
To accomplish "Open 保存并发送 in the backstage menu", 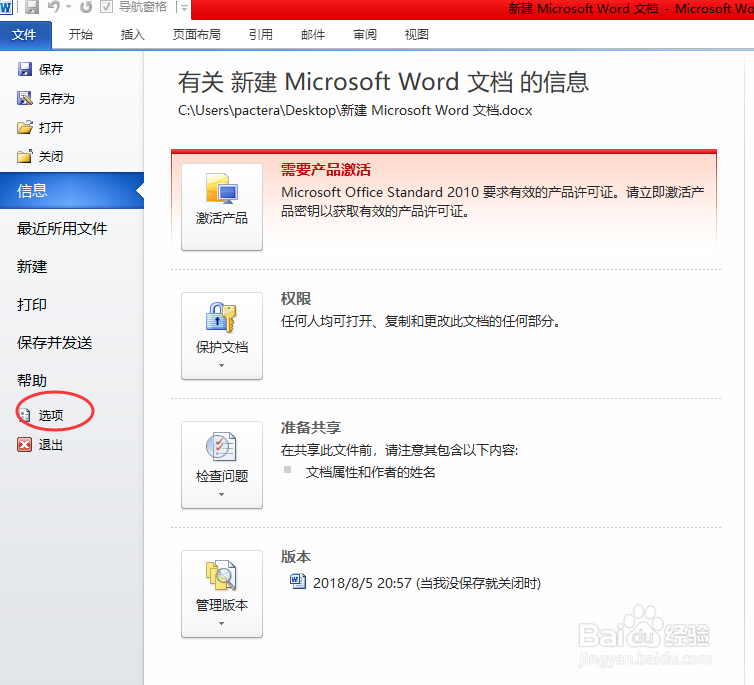I will click(54, 342).
